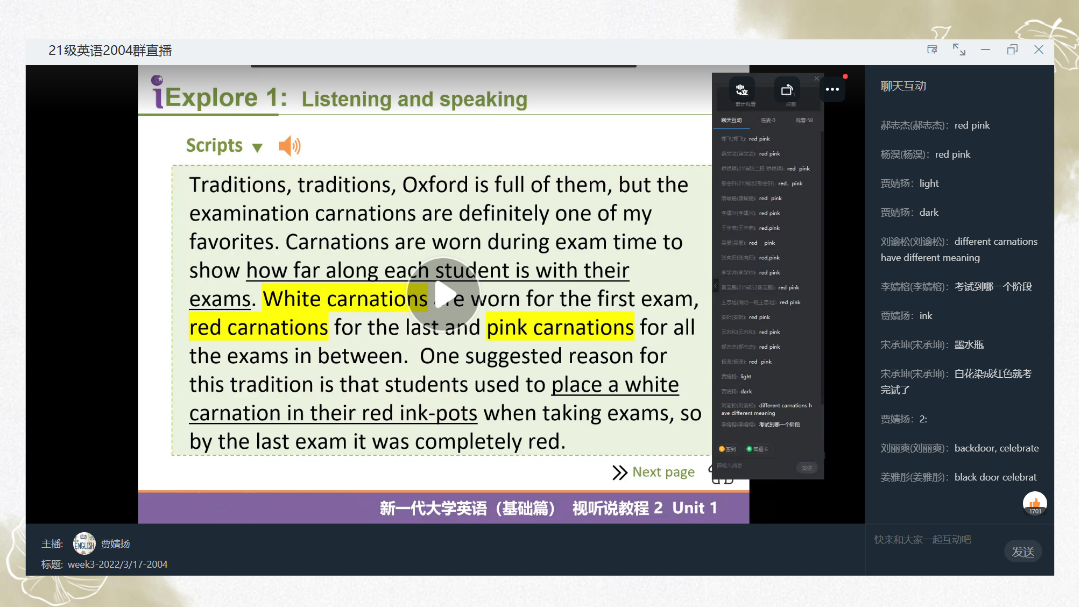Click the chat message 'black door celebrat'
1079x607 pixels.
[x=995, y=477]
